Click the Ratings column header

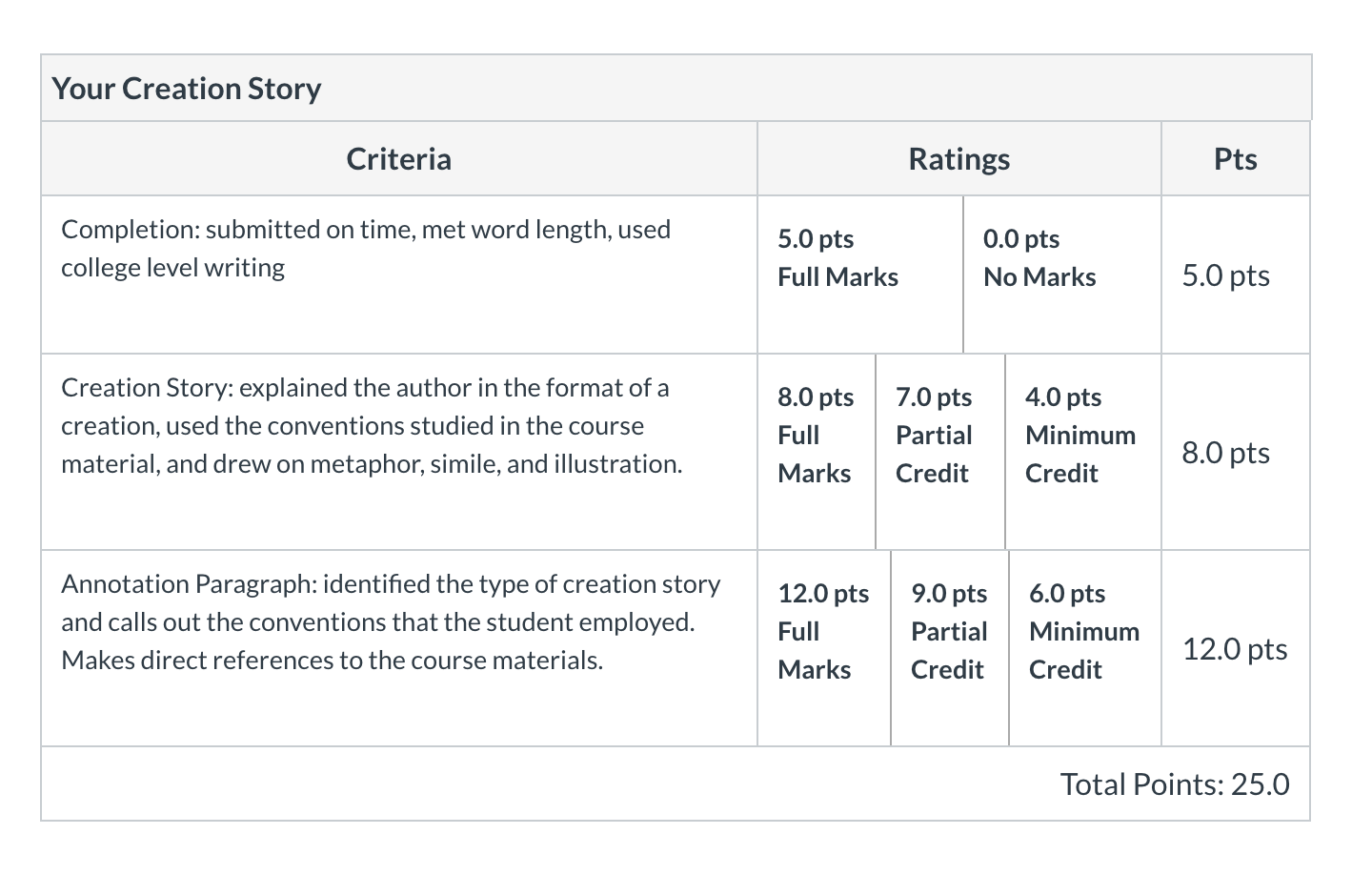click(958, 159)
